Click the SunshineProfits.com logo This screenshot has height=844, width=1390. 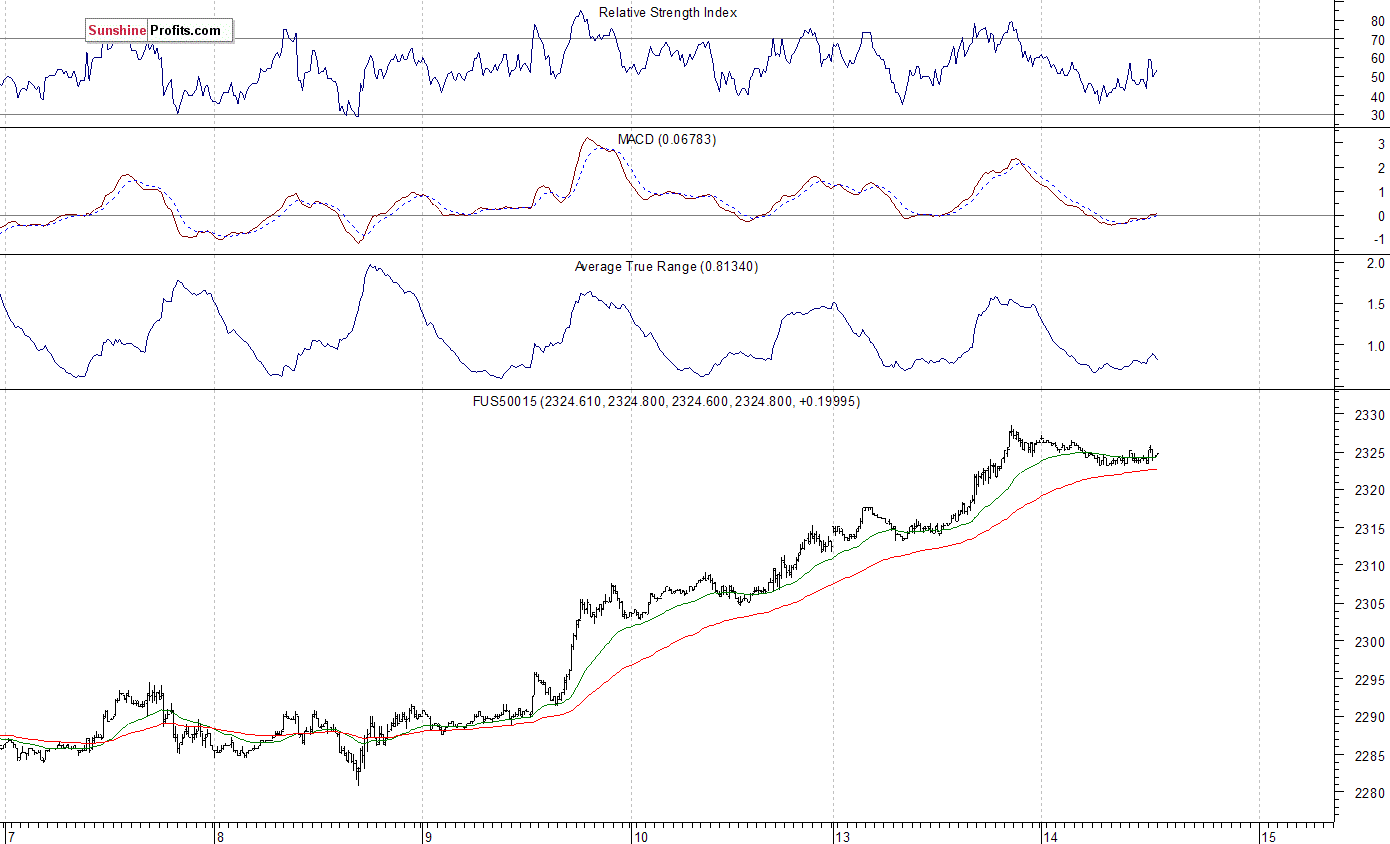158,31
